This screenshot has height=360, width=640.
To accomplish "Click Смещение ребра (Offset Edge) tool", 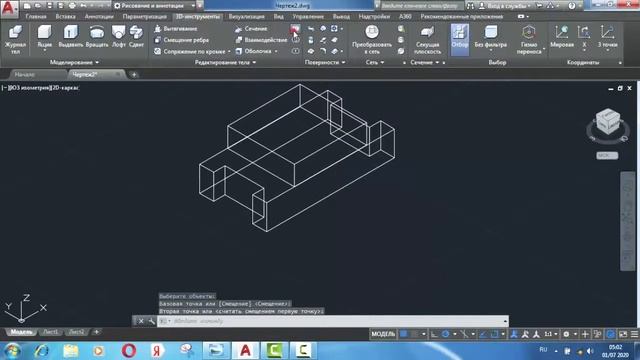I will point(182,40).
